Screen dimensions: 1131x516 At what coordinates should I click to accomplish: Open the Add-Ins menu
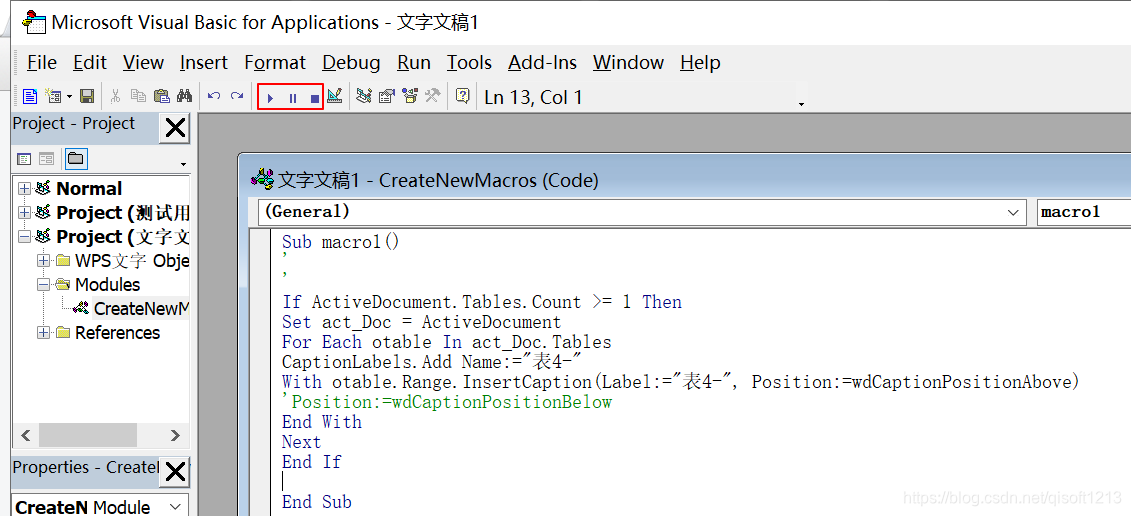point(542,63)
